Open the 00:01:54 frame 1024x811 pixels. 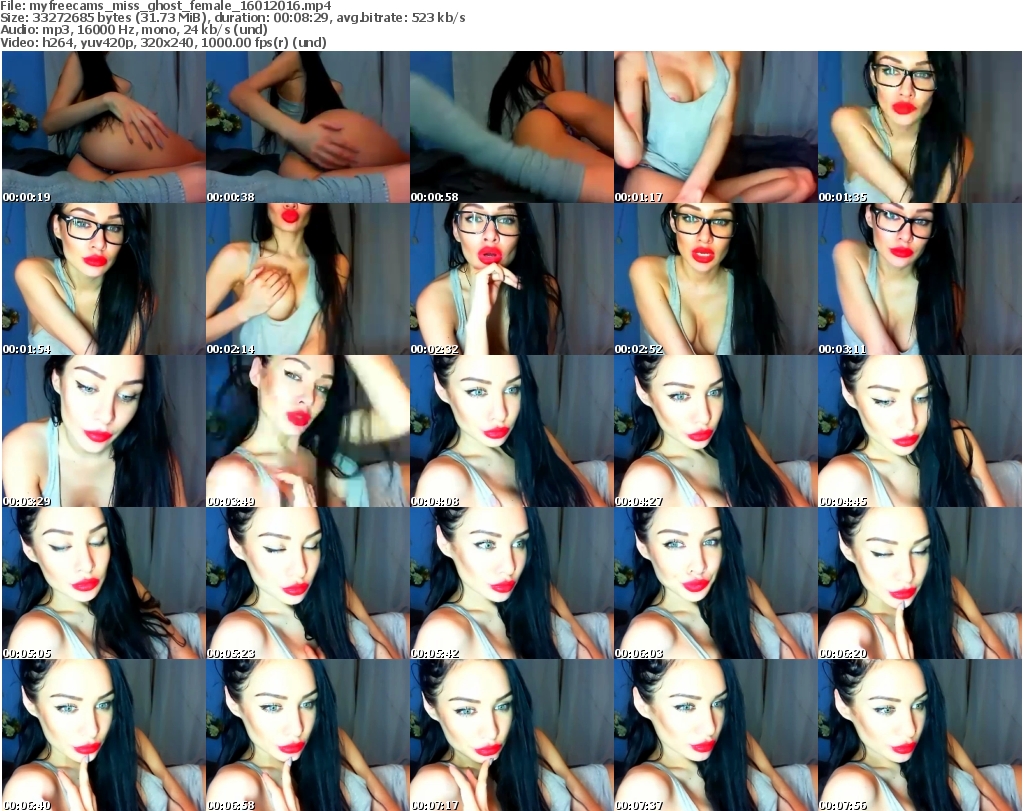click(x=104, y=279)
